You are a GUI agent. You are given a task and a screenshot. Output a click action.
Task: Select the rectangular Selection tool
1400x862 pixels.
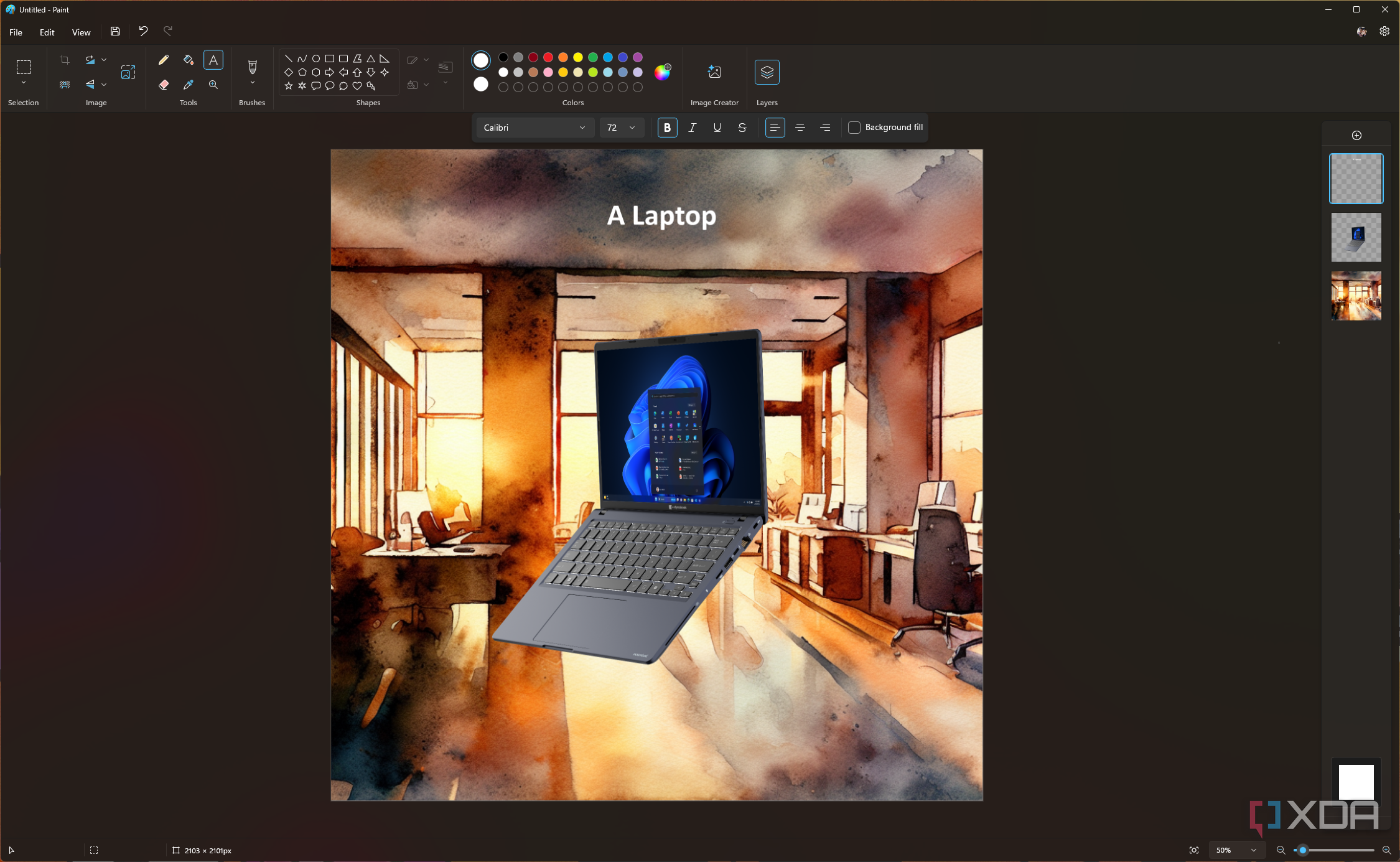[x=23, y=67]
